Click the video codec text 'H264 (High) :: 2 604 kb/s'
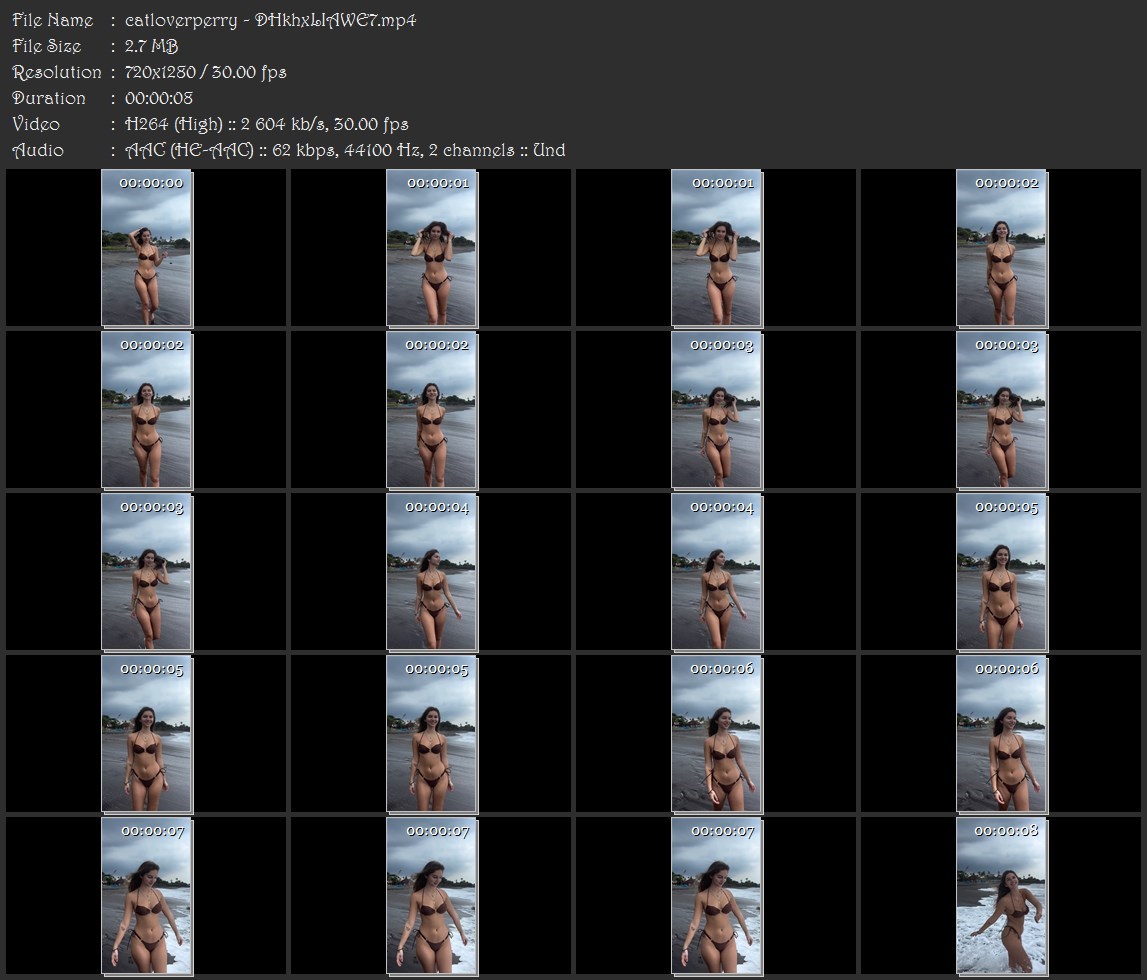Image resolution: width=1147 pixels, height=980 pixels. tap(226, 124)
